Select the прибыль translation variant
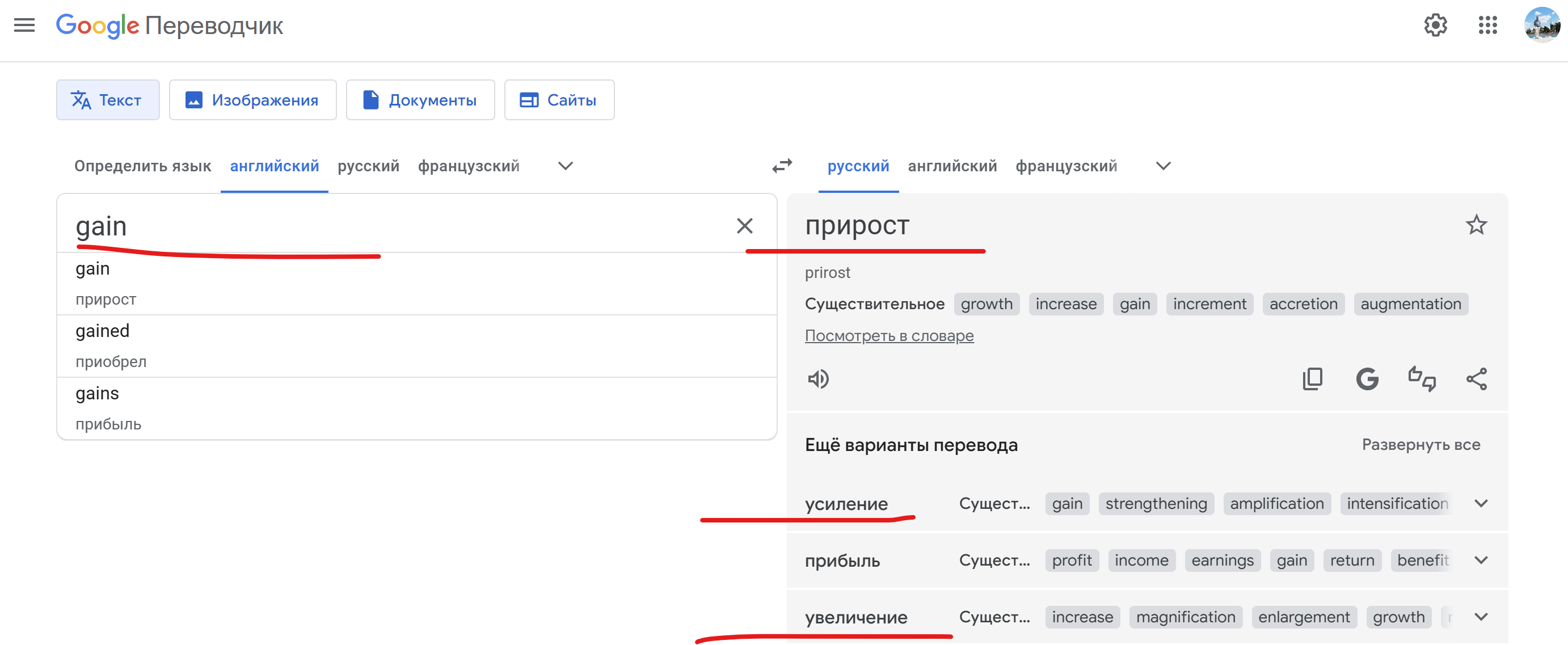 click(x=842, y=560)
